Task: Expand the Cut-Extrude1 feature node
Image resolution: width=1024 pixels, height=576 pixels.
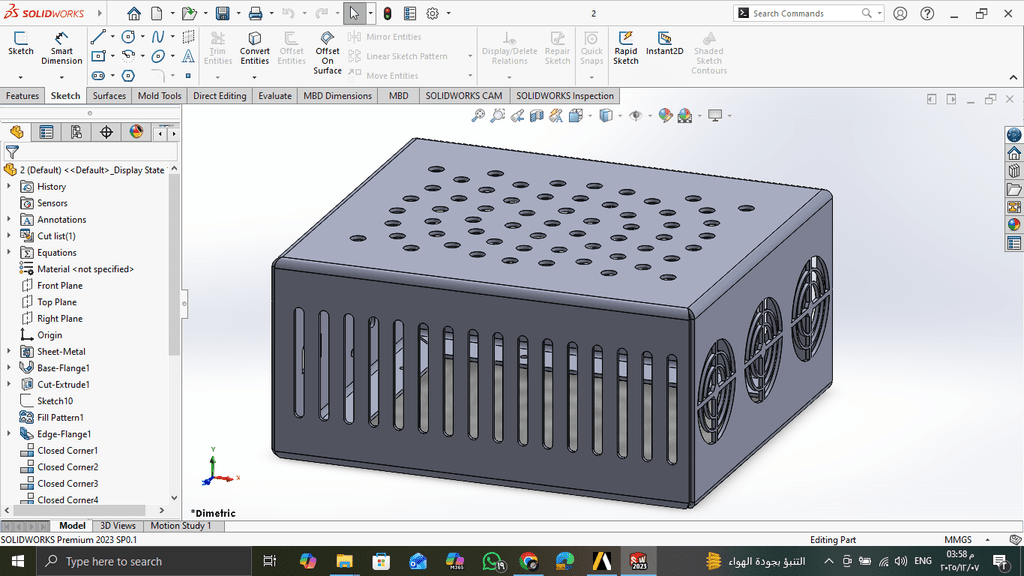Action: point(9,384)
